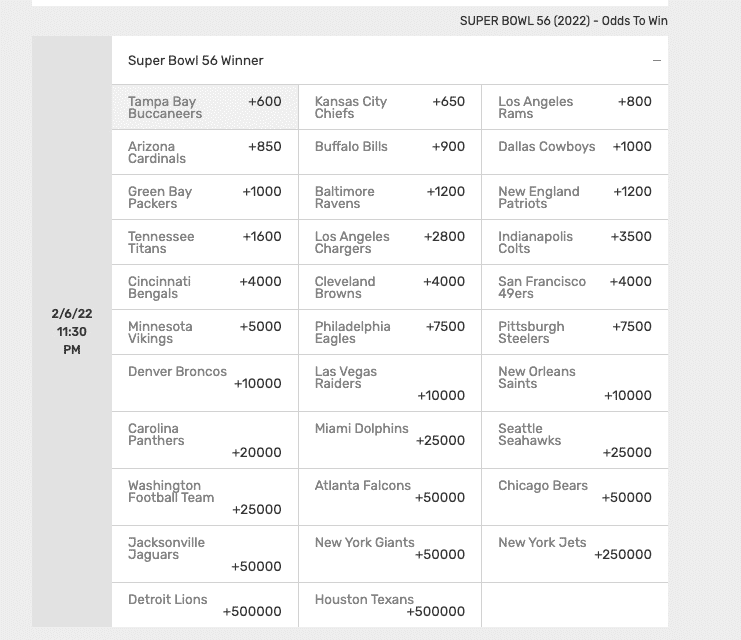
Task: Click the SUPER BOWL 56 (2022) - Odds To Win title
Action: 564,21
